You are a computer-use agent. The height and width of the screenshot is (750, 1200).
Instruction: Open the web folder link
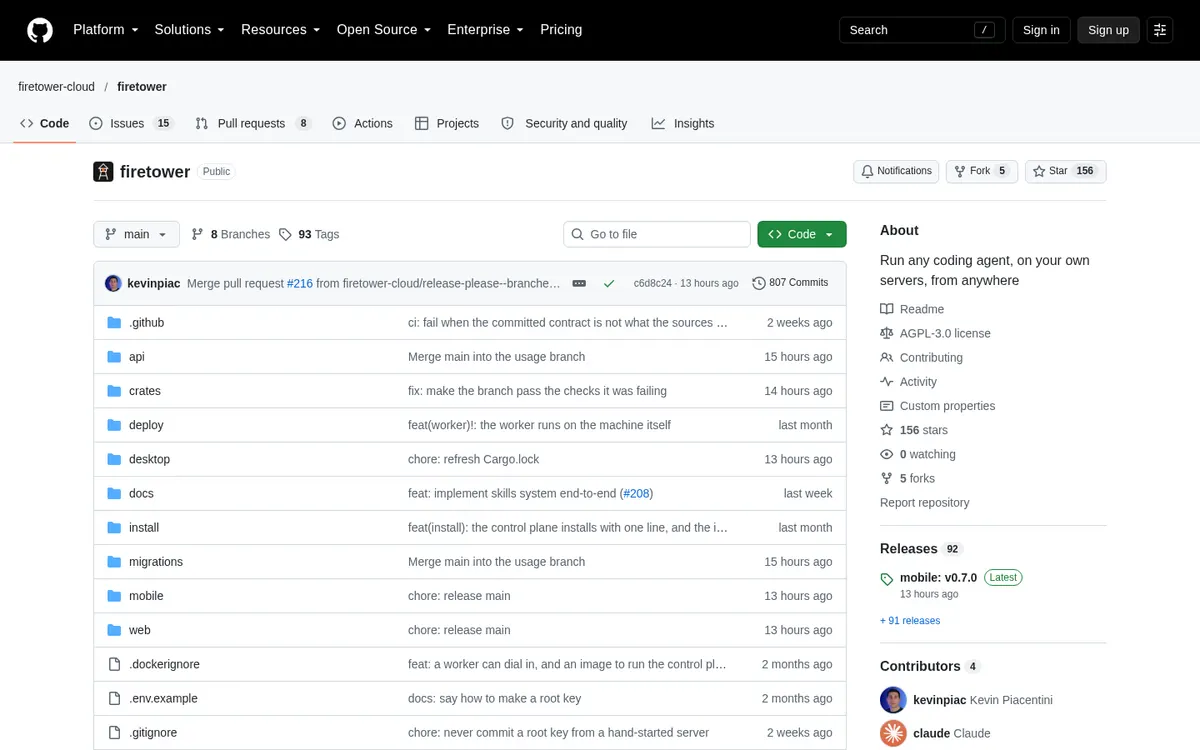pyautogui.click(x=140, y=630)
